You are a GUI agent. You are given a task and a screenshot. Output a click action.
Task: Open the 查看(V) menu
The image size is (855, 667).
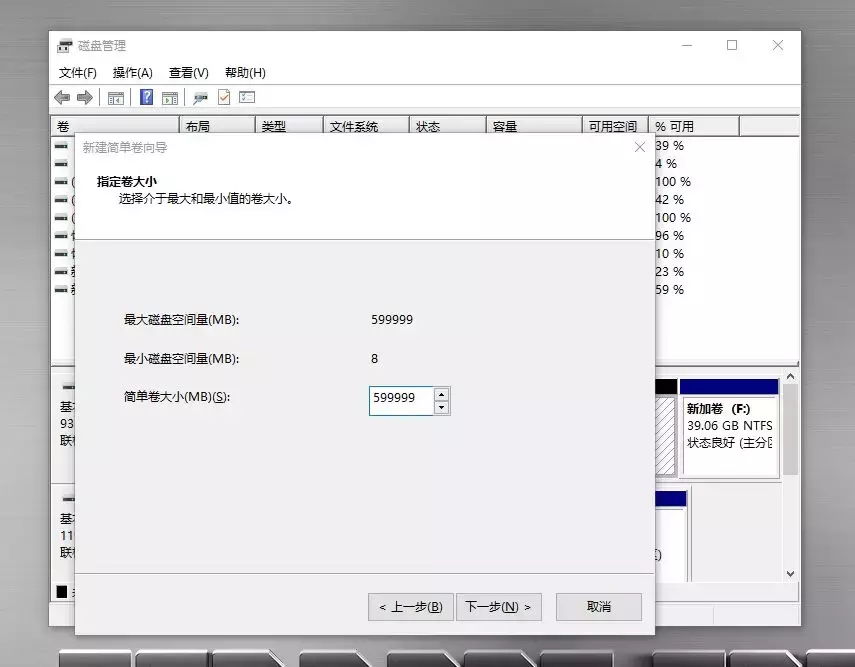pos(189,72)
